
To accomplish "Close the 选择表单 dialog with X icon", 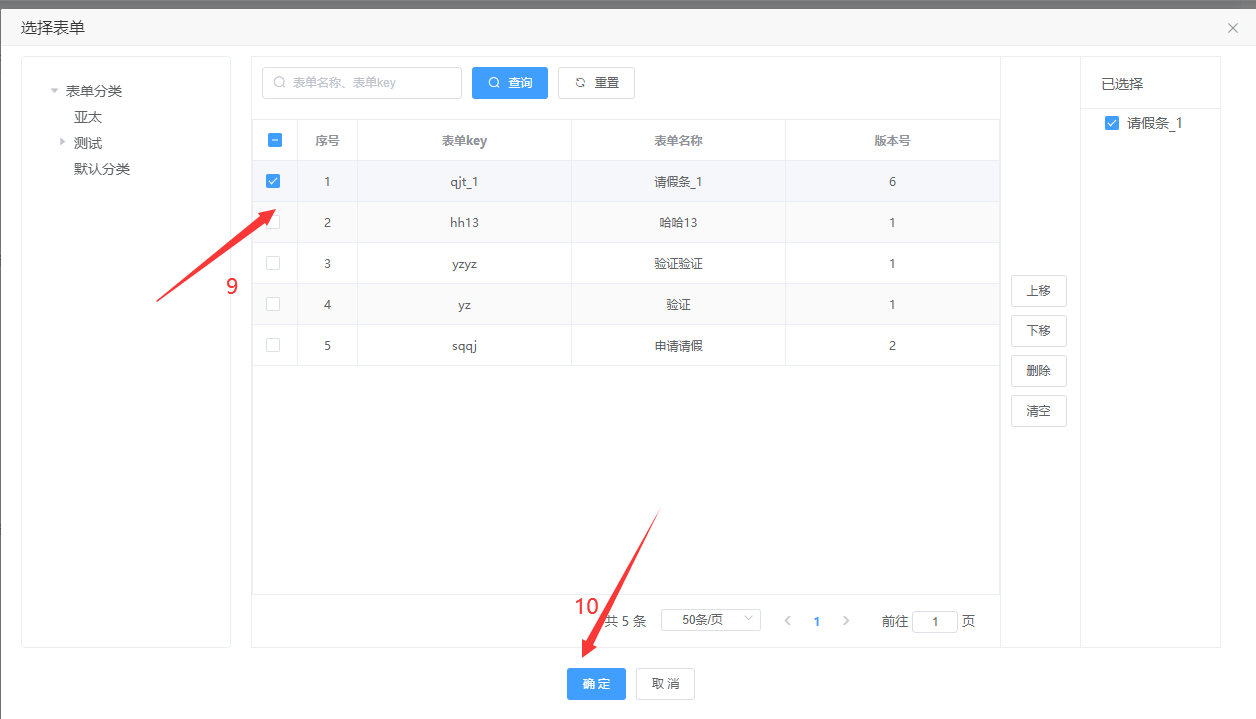I will (x=1232, y=28).
